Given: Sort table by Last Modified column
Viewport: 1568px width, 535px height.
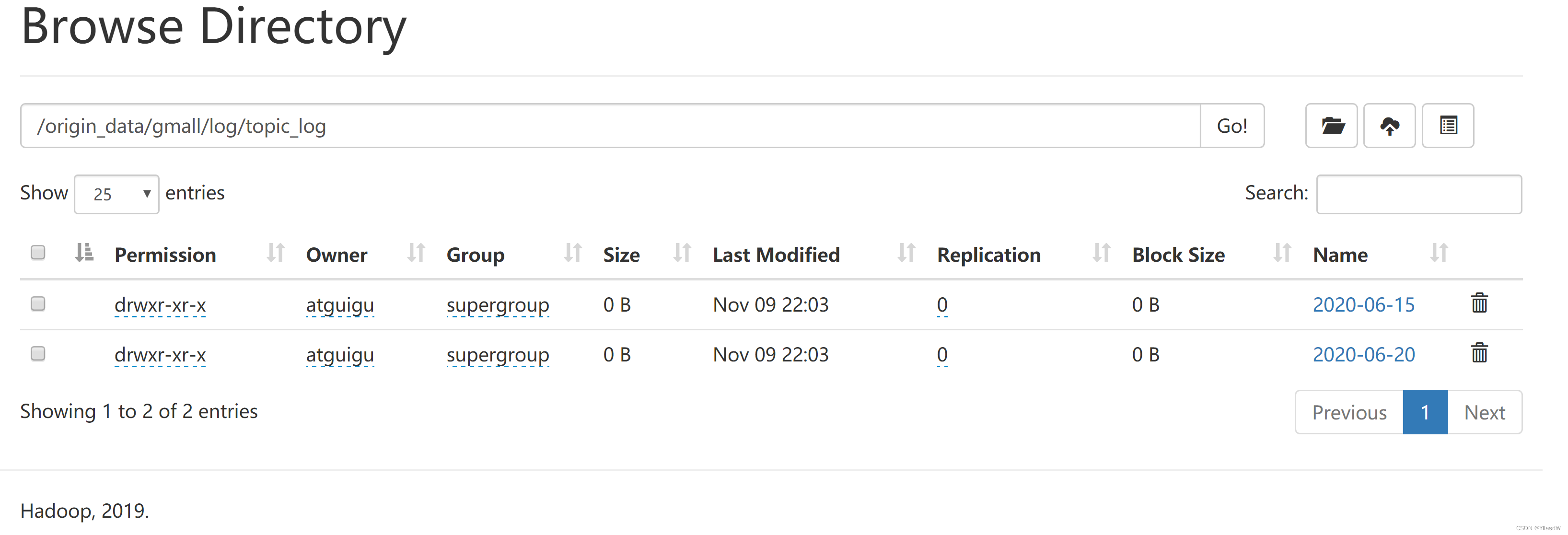Looking at the screenshot, I should tap(906, 253).
